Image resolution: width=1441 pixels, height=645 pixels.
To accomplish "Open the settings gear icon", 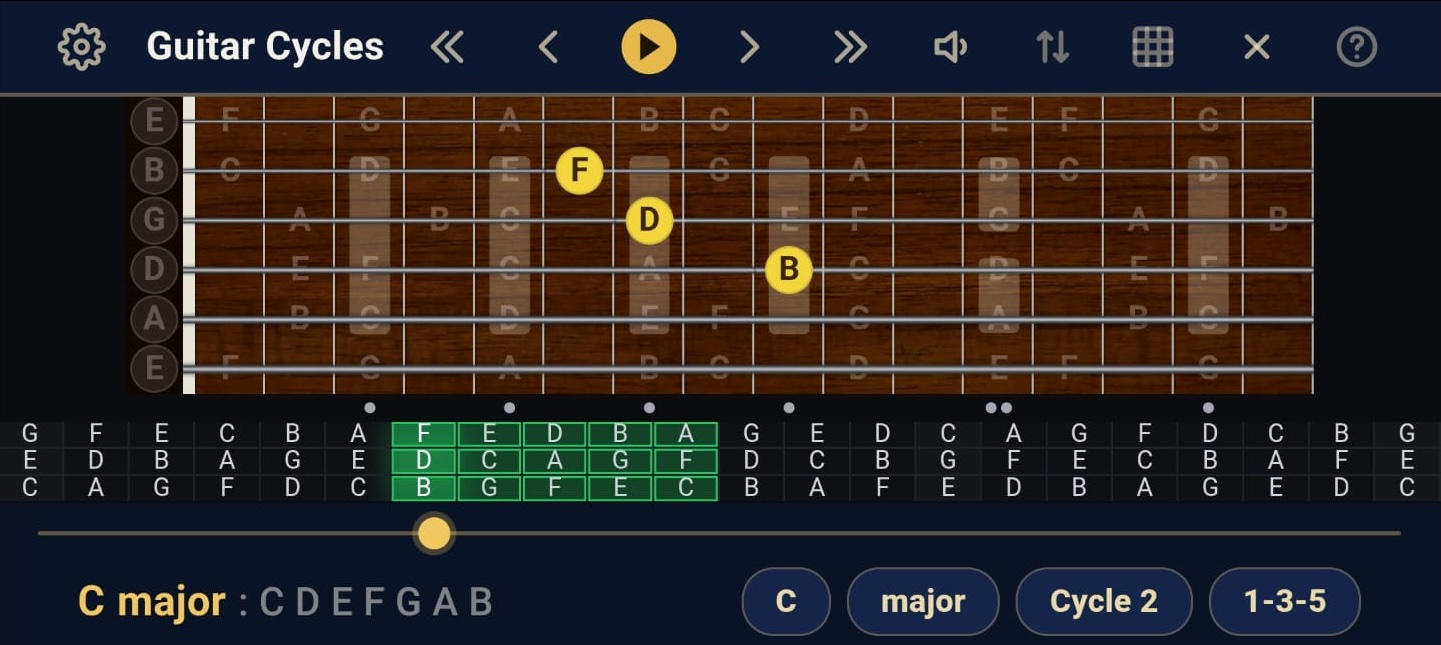I will 82,47.
